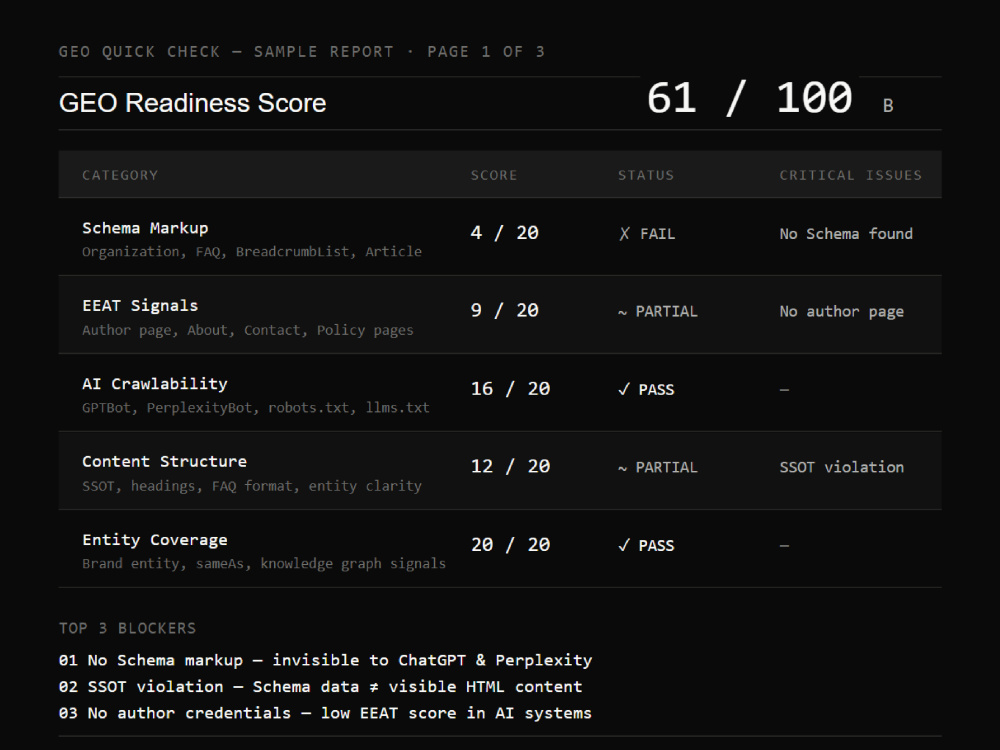
Task: Click blocker 03 'No author credentials' line
Action: click(325, 713)
